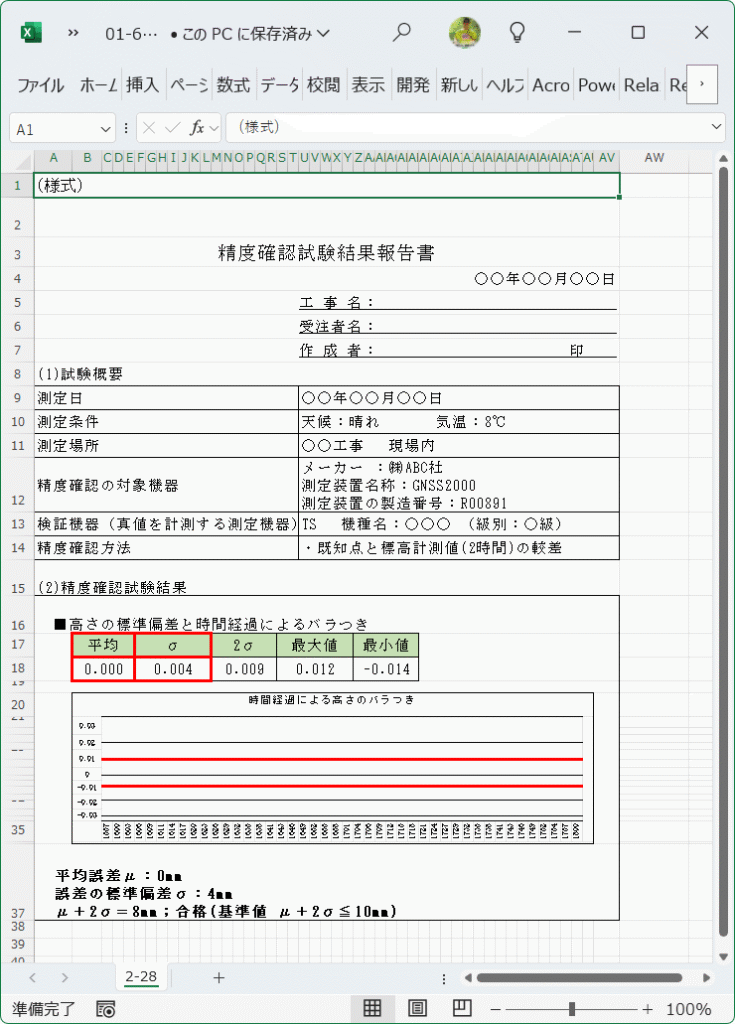Viewport: 735px width, 1024px height.
Task: Click the 最大値 header cell
Action: click(314, 645)
